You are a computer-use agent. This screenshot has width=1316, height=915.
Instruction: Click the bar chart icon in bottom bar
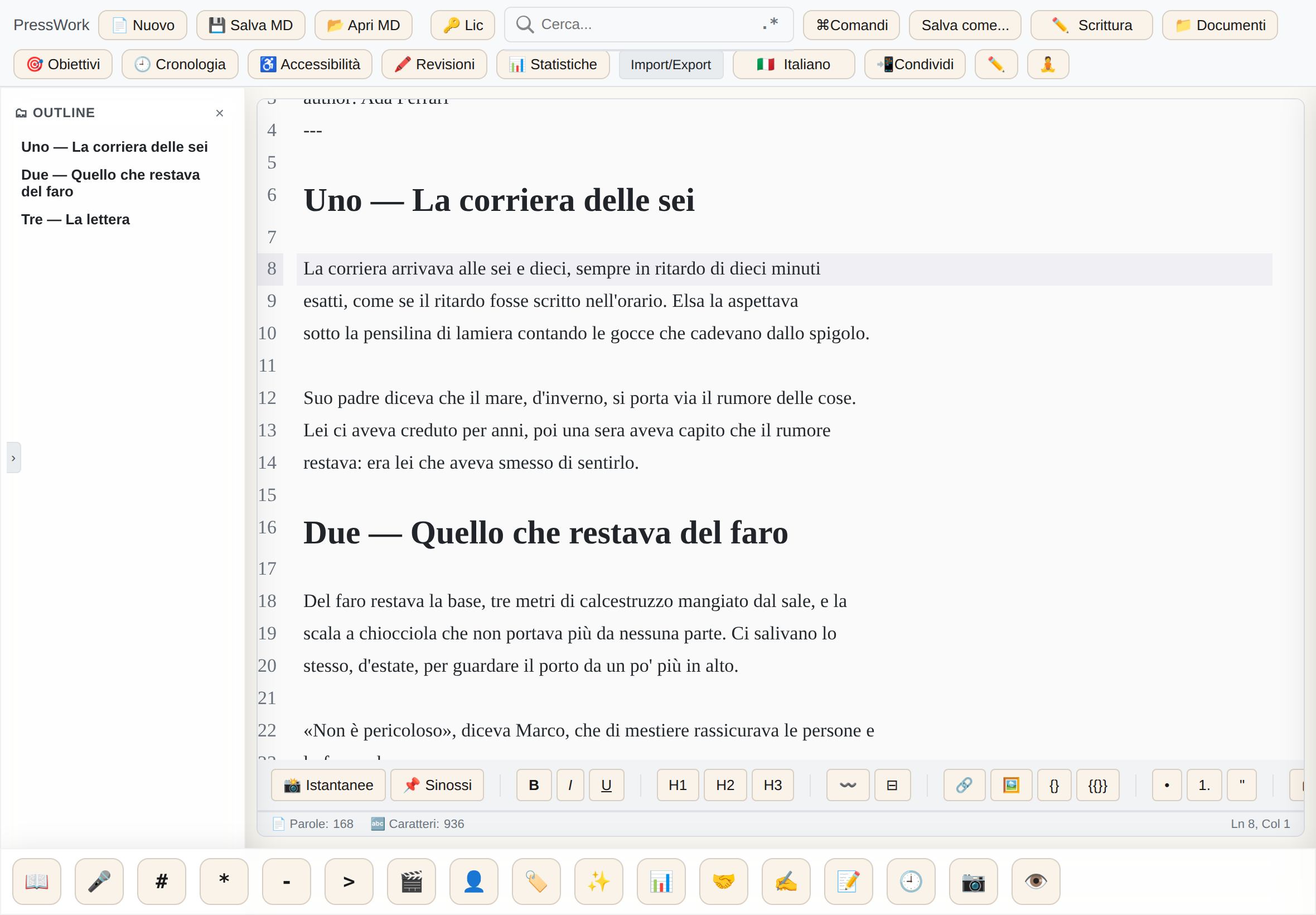(661, 881)
